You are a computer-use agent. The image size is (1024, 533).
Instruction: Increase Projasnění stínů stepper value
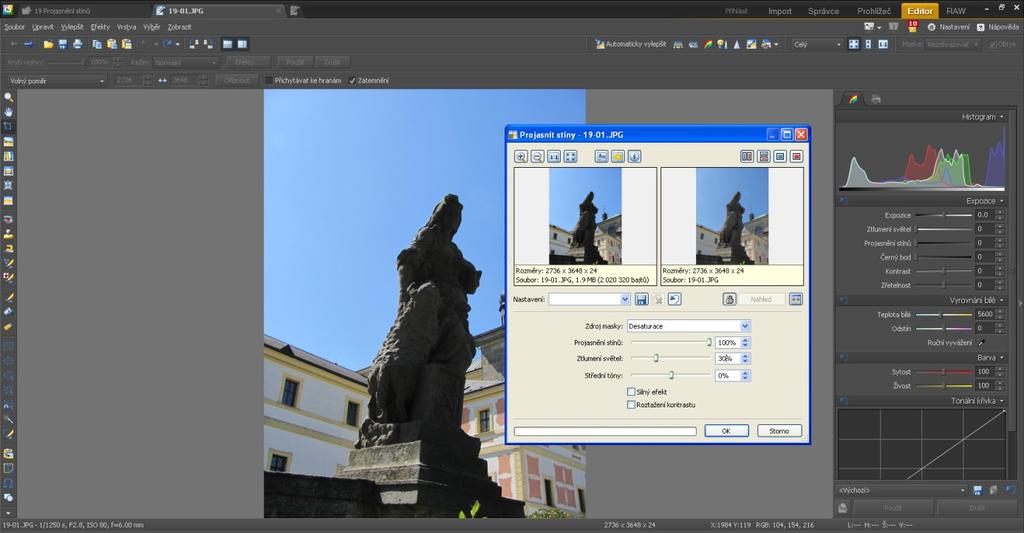746,340
